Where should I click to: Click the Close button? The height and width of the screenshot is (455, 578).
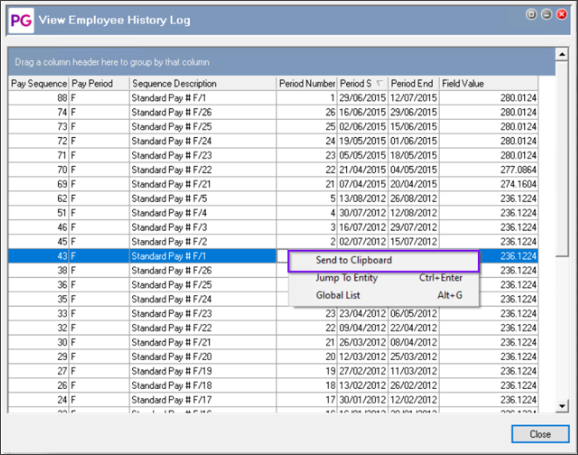(540, 434)
